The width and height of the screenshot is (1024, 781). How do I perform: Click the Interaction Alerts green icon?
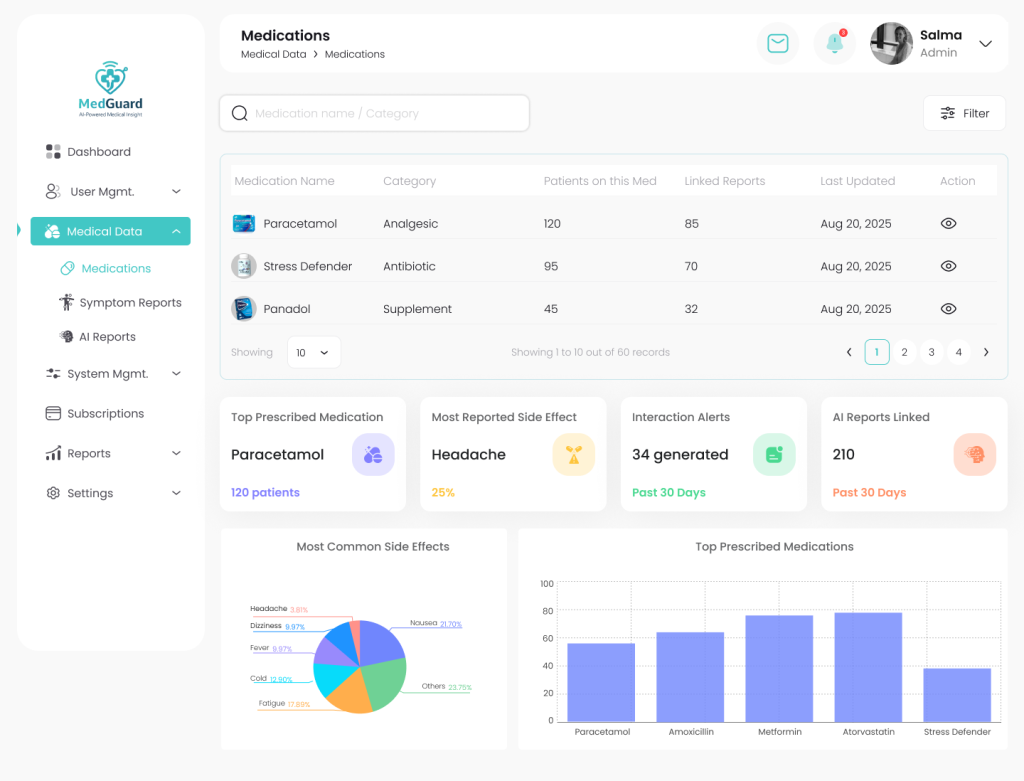click(774, 455)
